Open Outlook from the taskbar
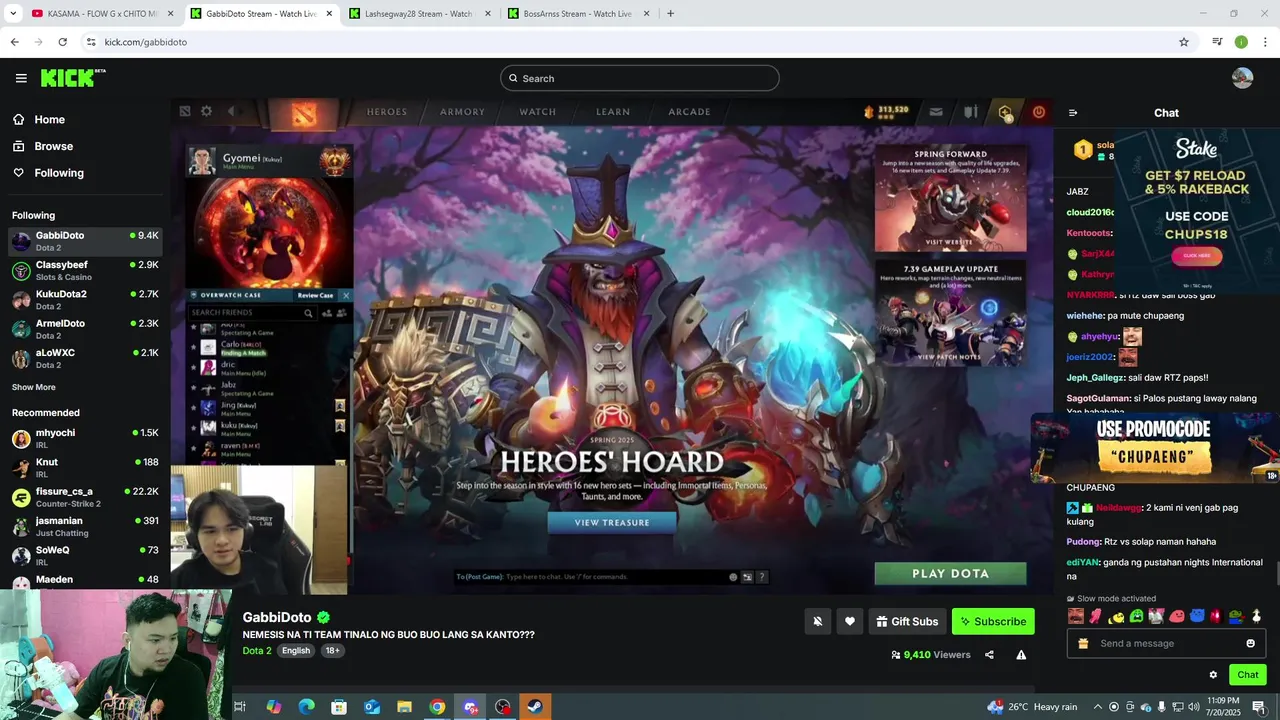This screenshot has height=720, width=1280. (x=372, y=707)
